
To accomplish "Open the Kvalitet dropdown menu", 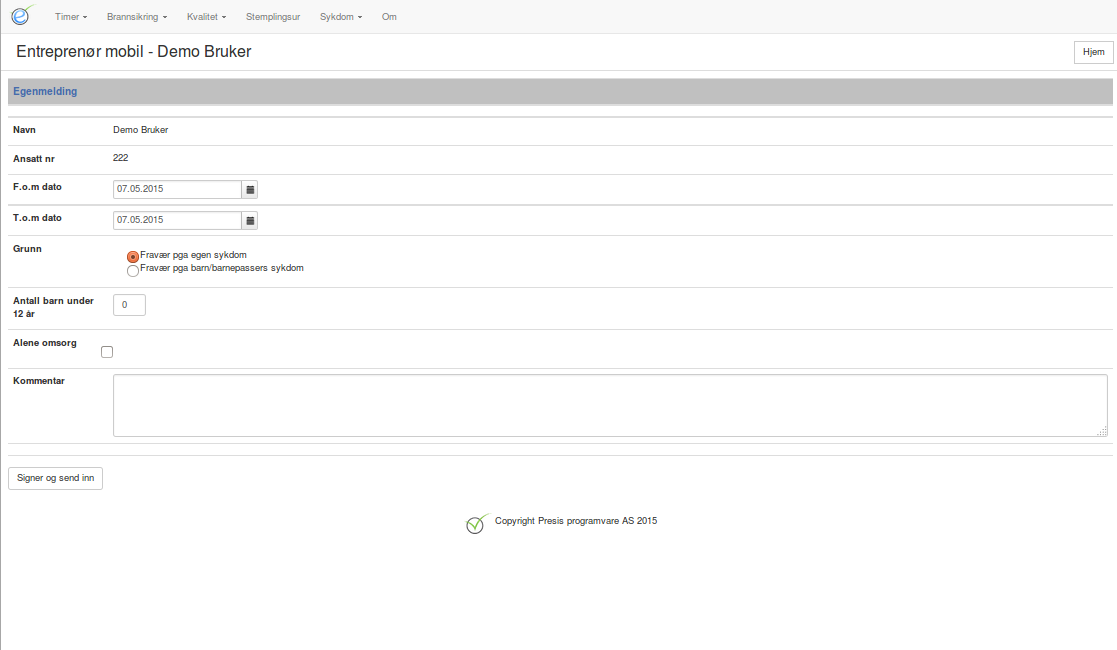I will pyautogui.click(x=206, y=16).
